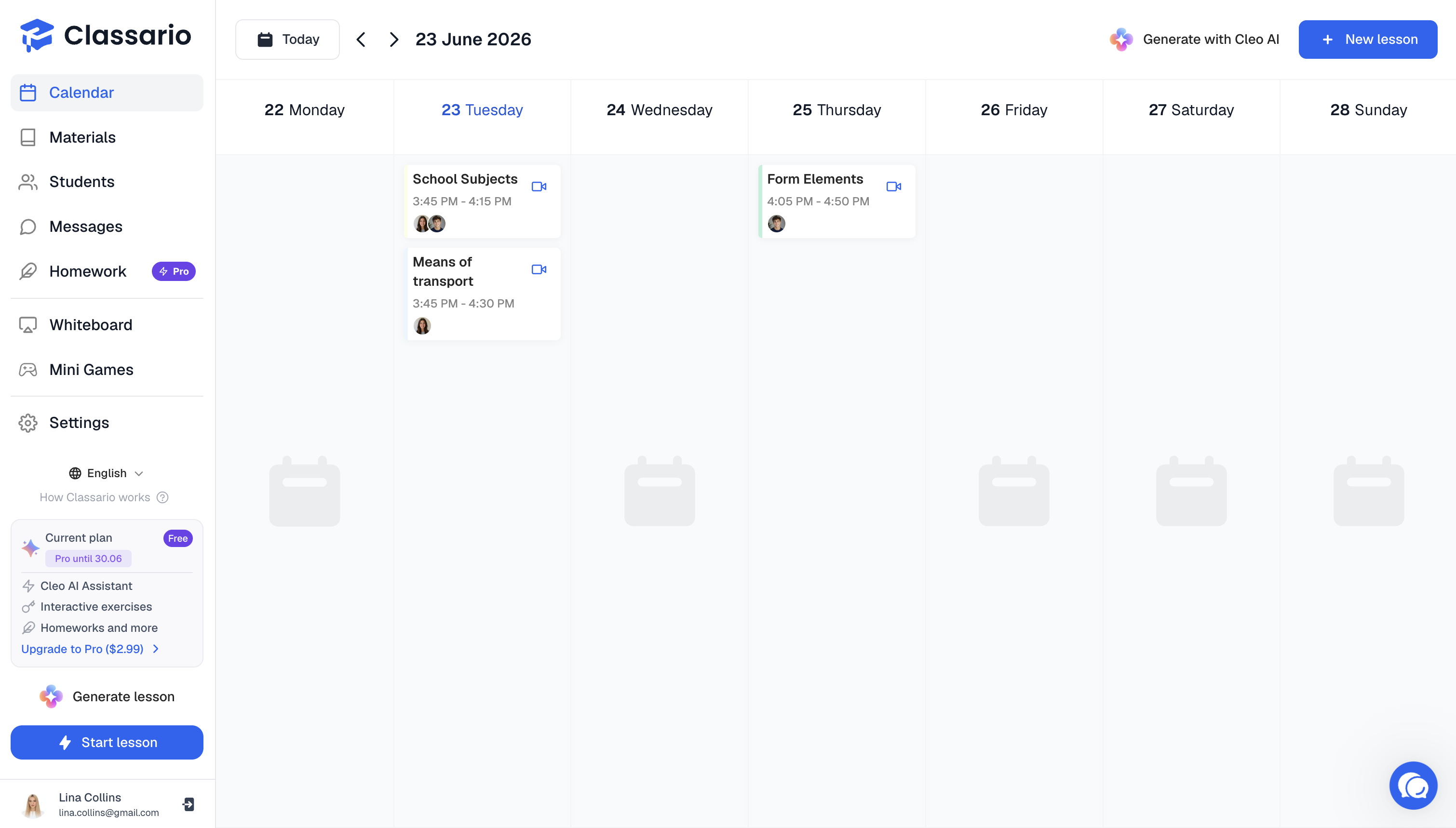Image resolution: width=1456 pixels, height=828 pixels.
Task: Open the Means of transport lesson
Action: tap(482, 294)
